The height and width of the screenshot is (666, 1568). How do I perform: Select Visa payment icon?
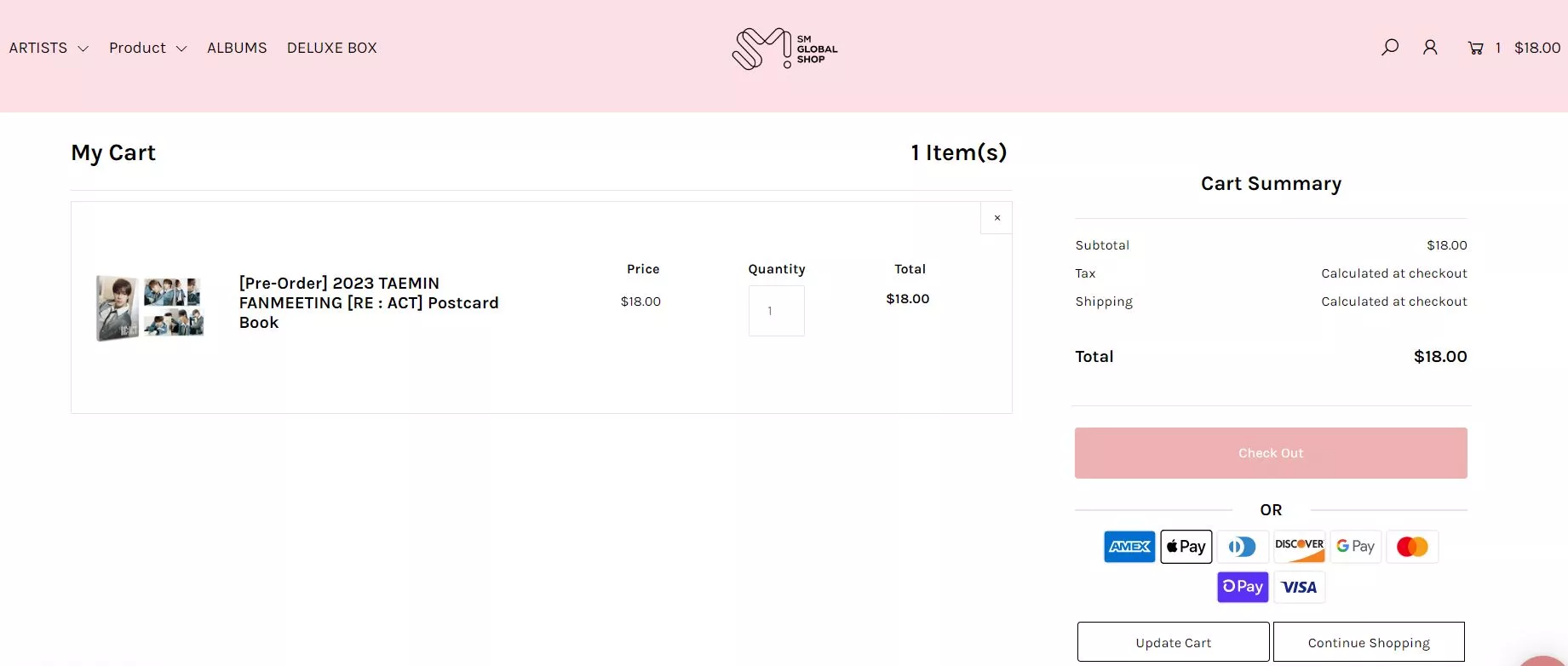(x=1299, y=587)
